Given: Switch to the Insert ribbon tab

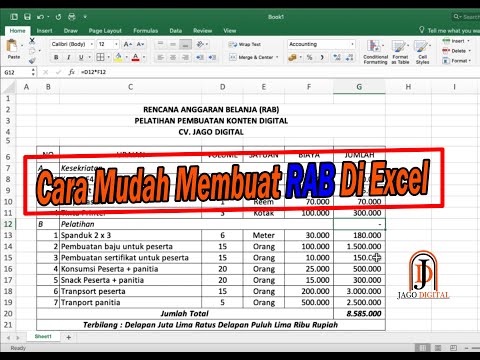Looking at the screenshot, I should pos(44,31).
